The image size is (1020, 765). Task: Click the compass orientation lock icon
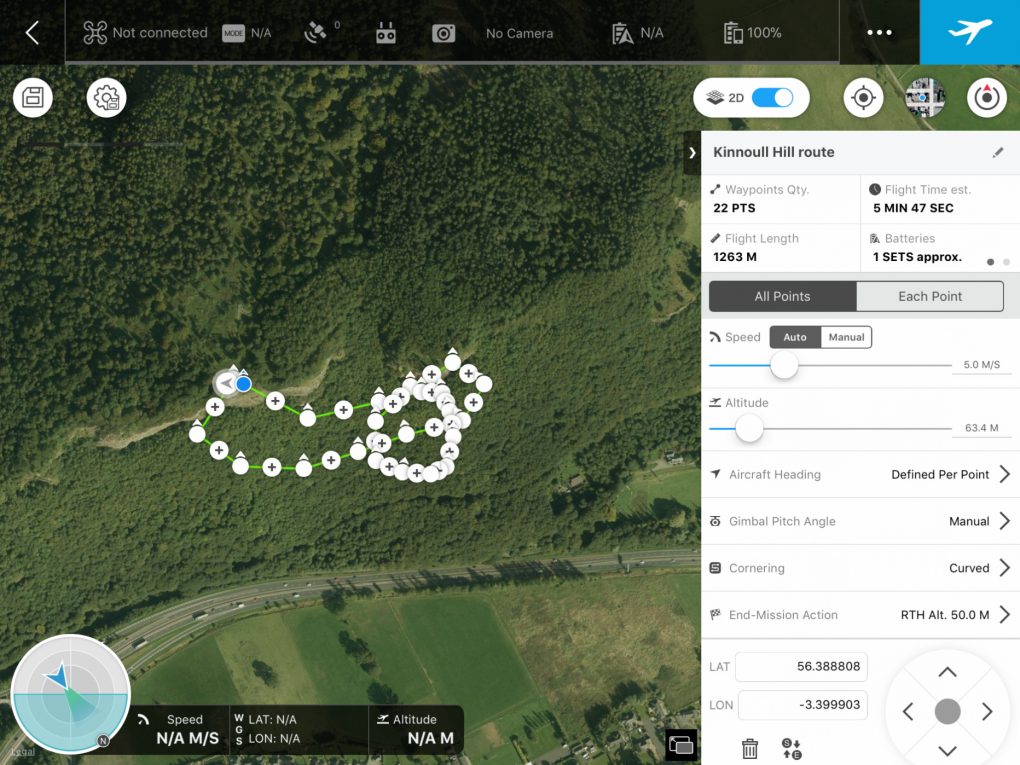[987, 98]
